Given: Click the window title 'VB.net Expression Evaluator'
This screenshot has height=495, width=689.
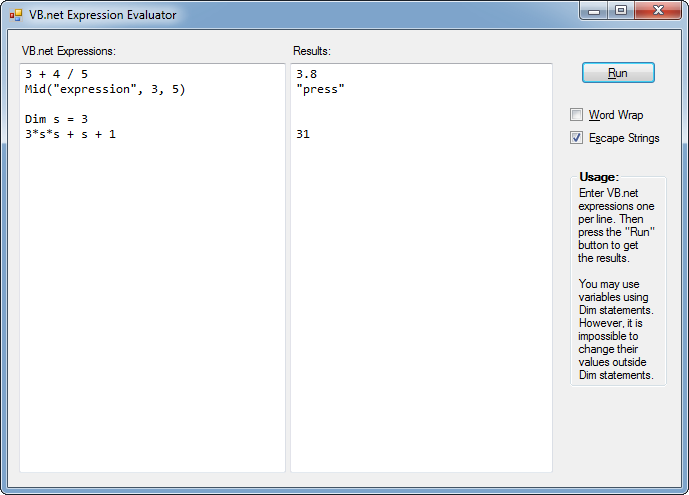Looking at the screenshot, I should 103,15.
